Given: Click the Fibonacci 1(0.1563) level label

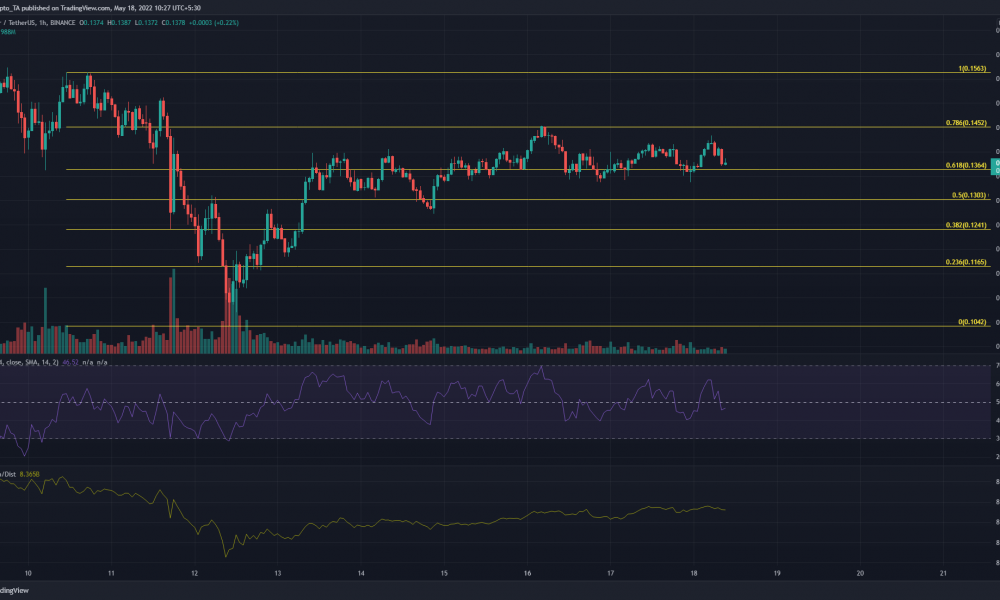Looking at the screenshot, I should tap(972, 68).
